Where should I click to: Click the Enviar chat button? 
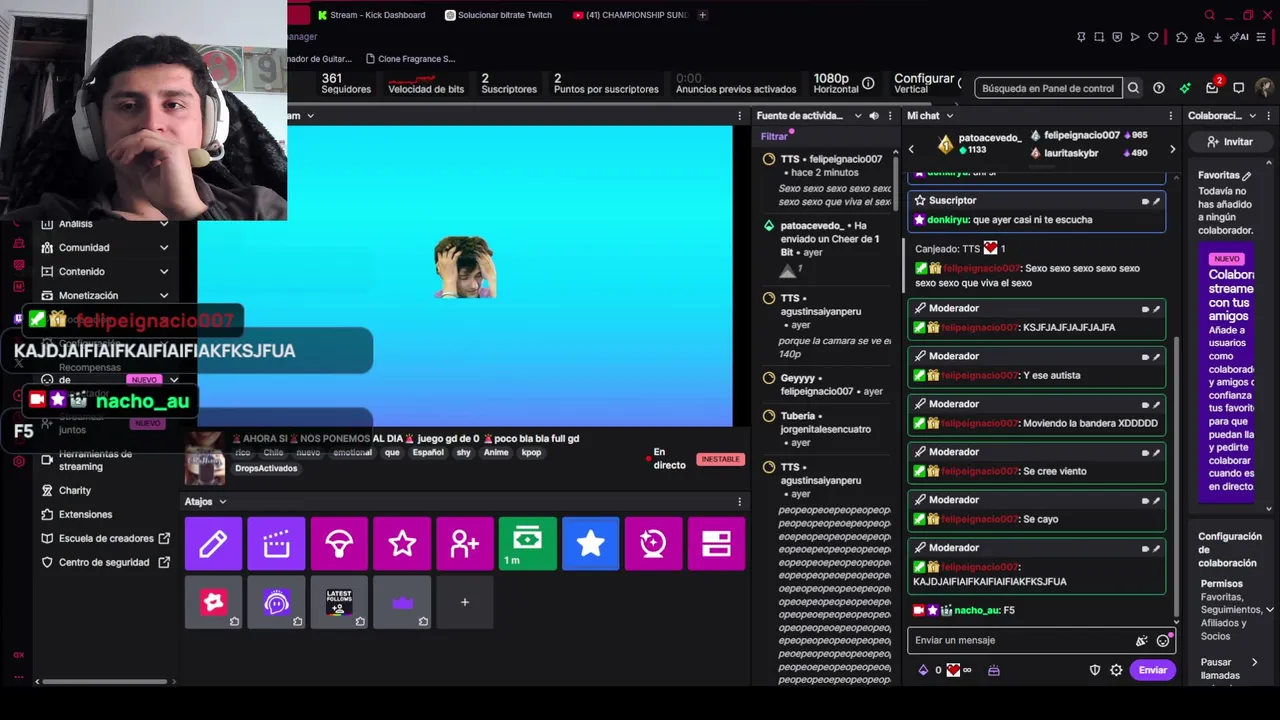[x=1152, y=670]
